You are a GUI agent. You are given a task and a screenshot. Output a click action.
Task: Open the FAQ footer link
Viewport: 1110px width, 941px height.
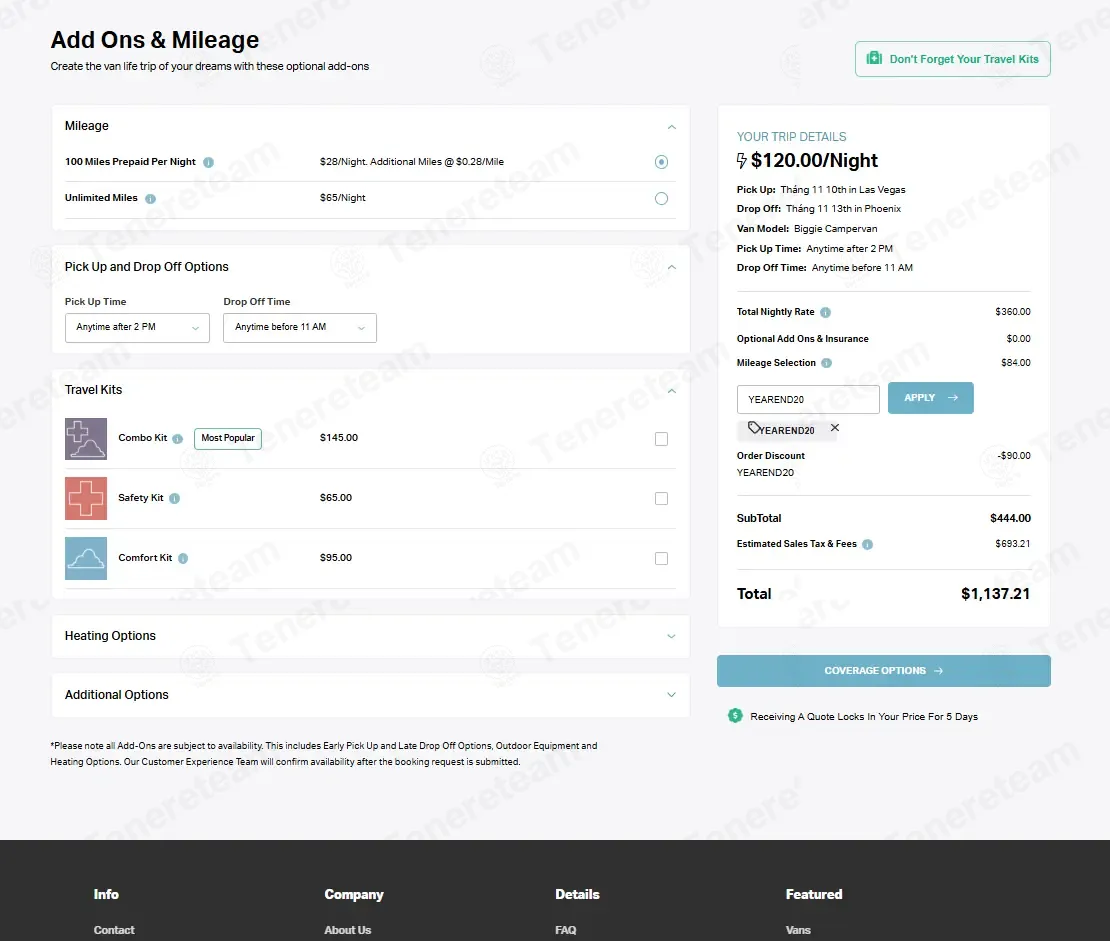[566, 930]
